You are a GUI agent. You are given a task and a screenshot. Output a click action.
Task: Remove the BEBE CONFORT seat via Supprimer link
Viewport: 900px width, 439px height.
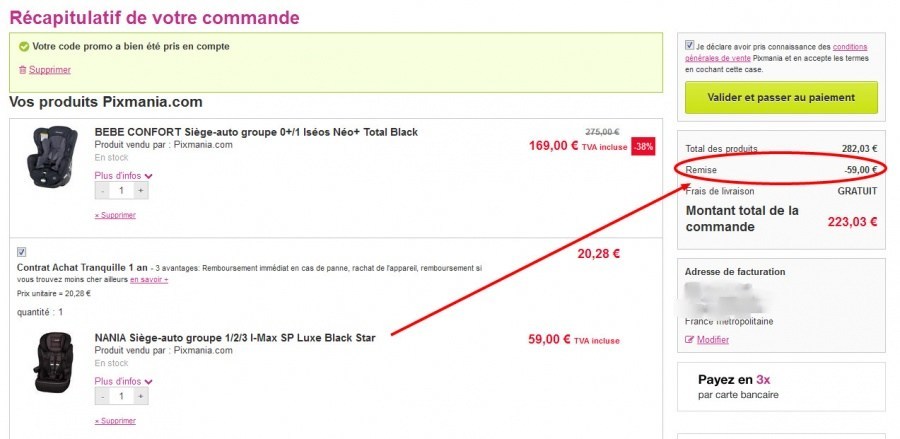(x=115, y=215)
